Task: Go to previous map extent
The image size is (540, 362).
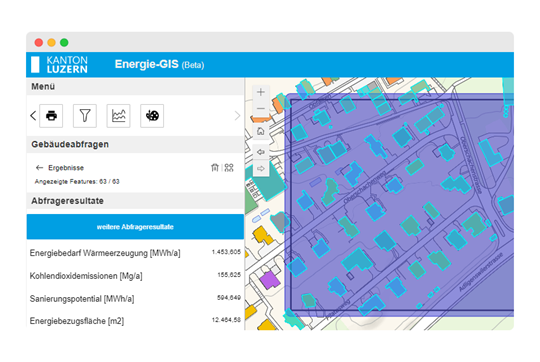Action: (261, 152)
